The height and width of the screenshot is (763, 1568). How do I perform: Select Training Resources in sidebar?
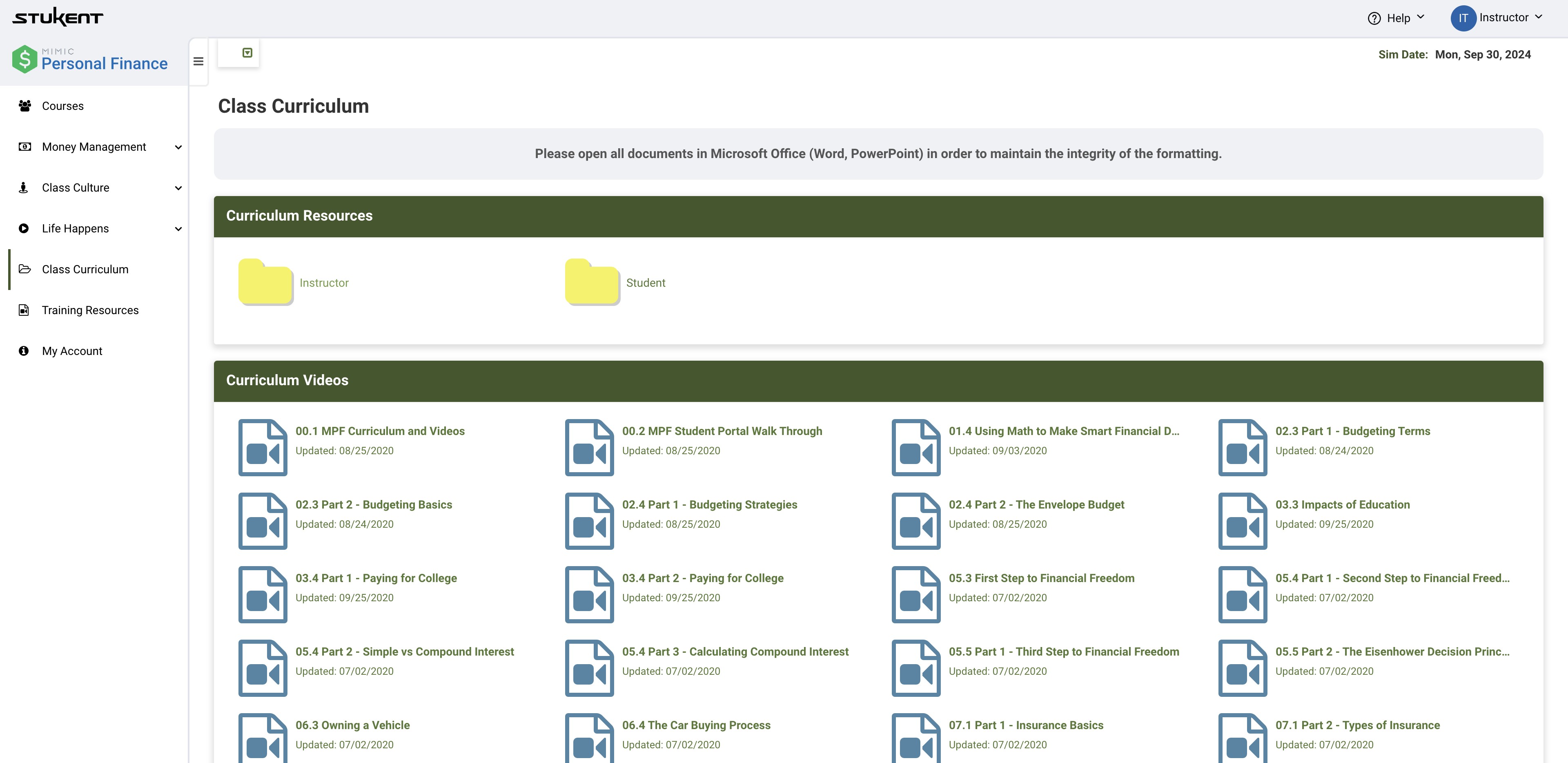[x=90, y=310]
